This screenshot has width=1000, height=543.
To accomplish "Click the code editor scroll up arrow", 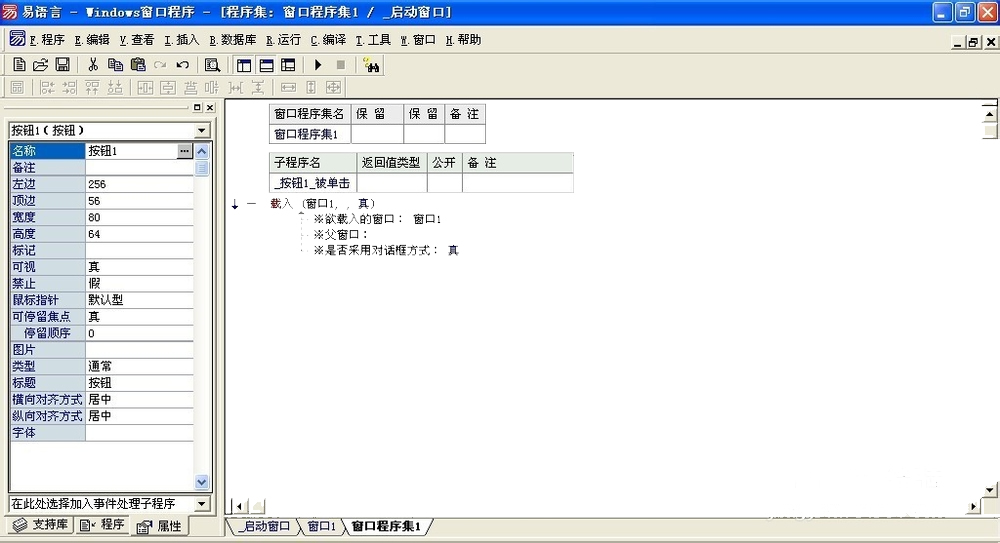I will pos(989,114).
